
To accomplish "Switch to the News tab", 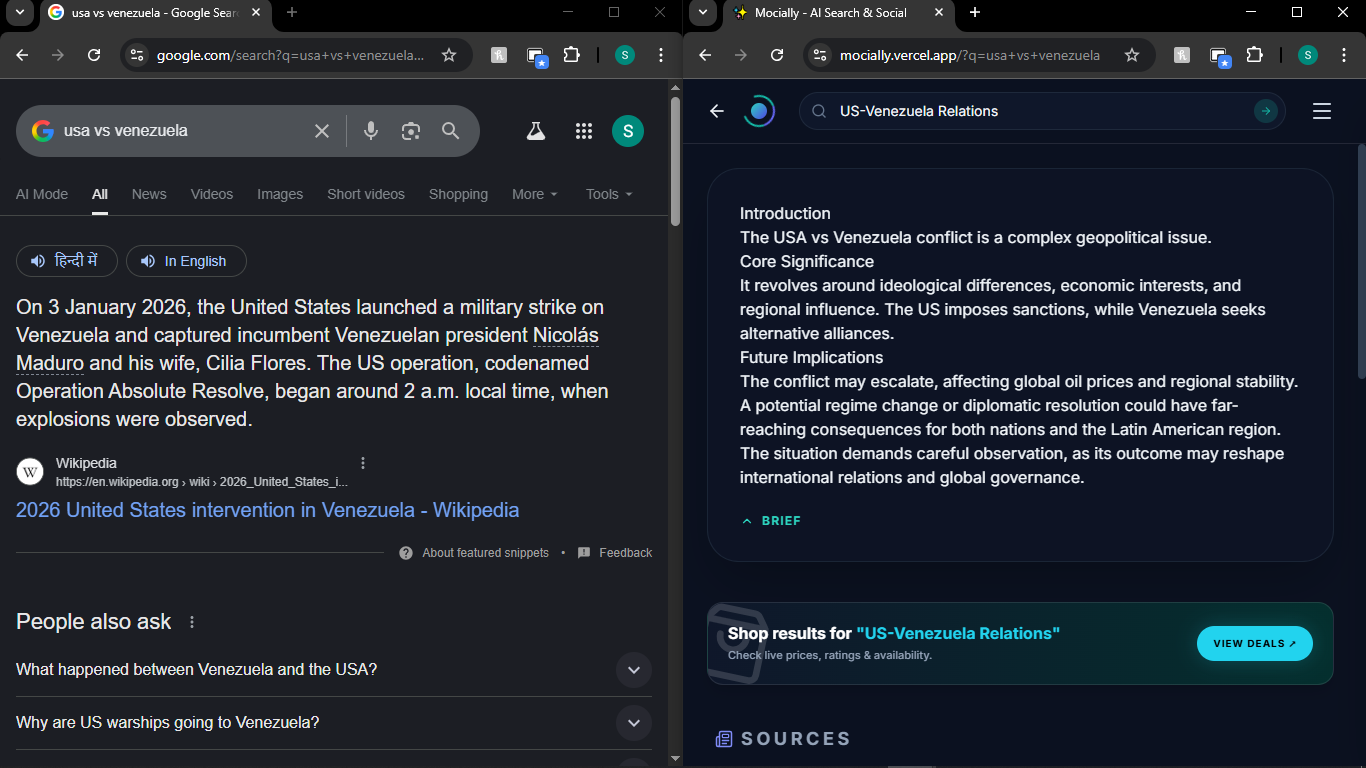I will [148, 194].
